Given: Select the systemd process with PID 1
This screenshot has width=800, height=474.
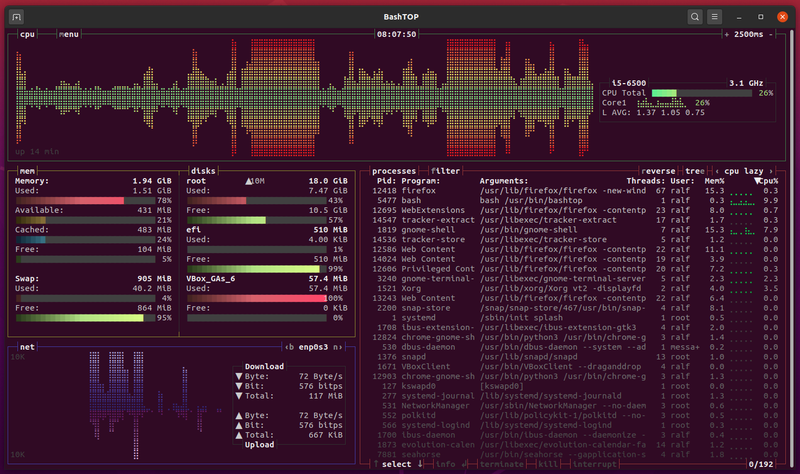Looking at the screenshot, I should pos(575,318).
